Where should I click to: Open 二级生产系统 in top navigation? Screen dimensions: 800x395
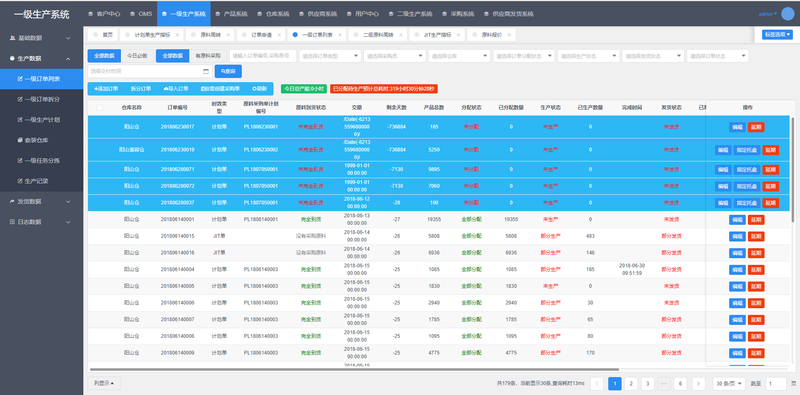410,14
